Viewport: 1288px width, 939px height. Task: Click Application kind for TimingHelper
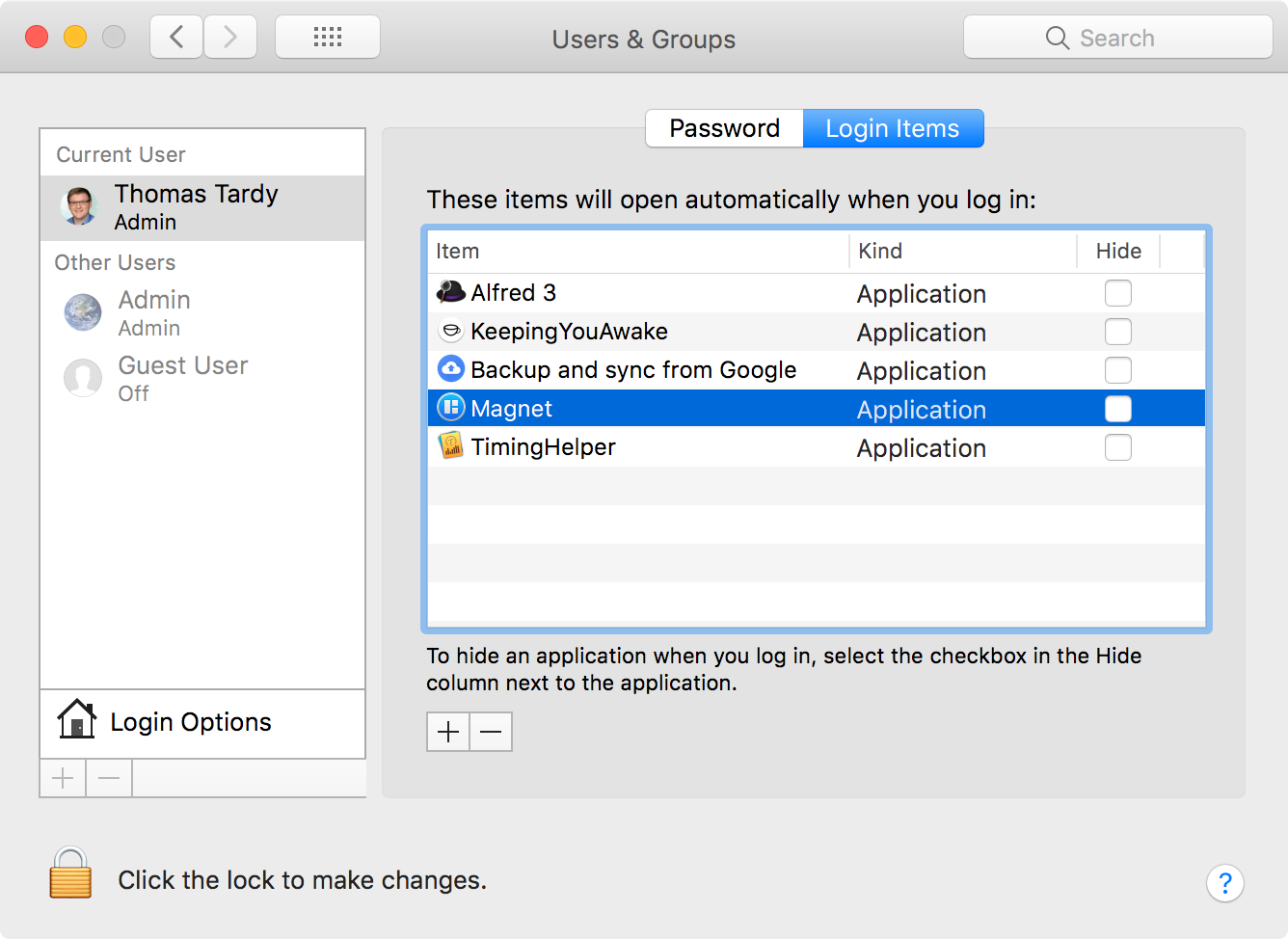pyautogui.click(x=921, y=448)
